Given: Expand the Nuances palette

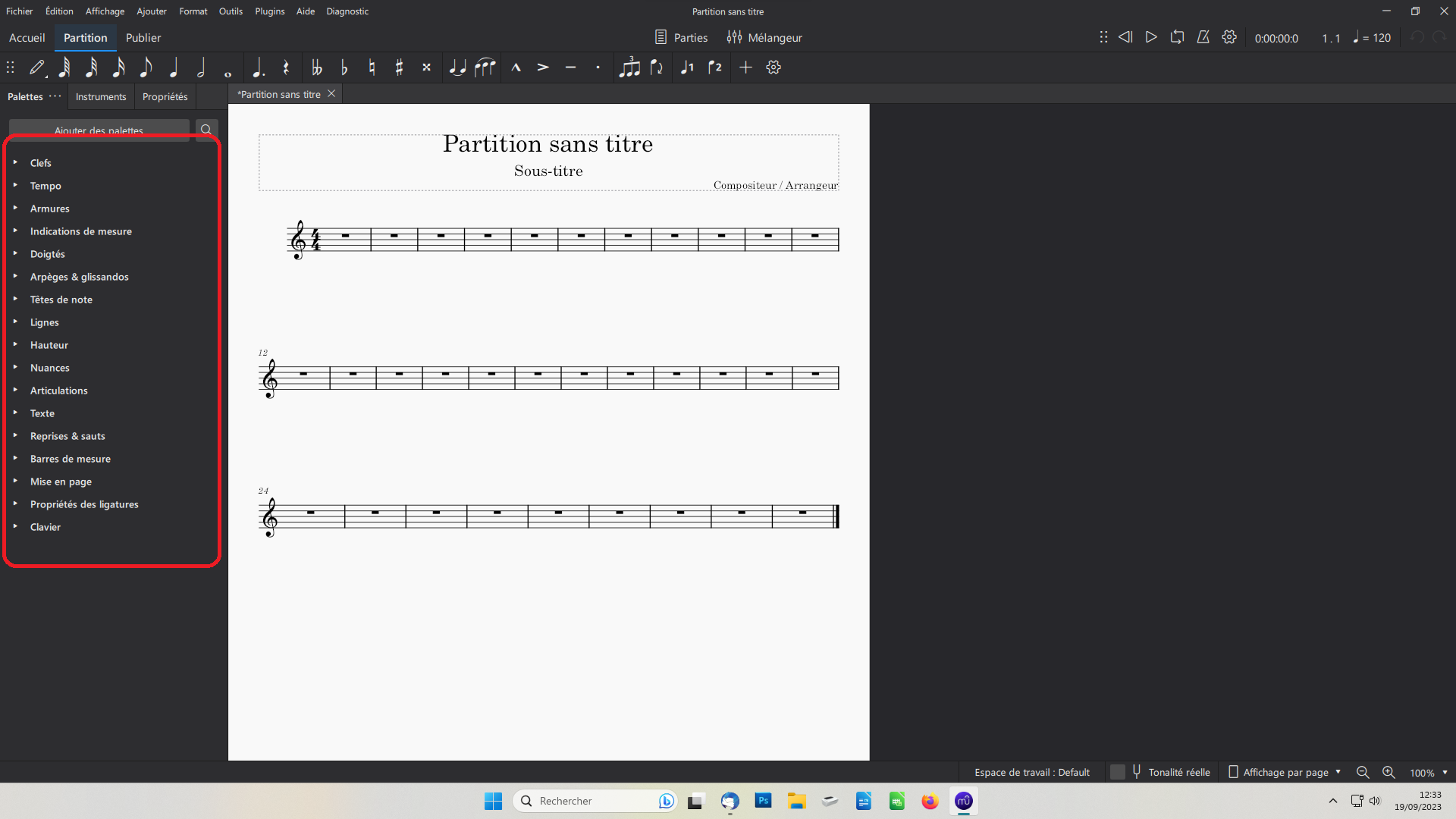Looking at the screenshot, I should [x=50, y=368].
